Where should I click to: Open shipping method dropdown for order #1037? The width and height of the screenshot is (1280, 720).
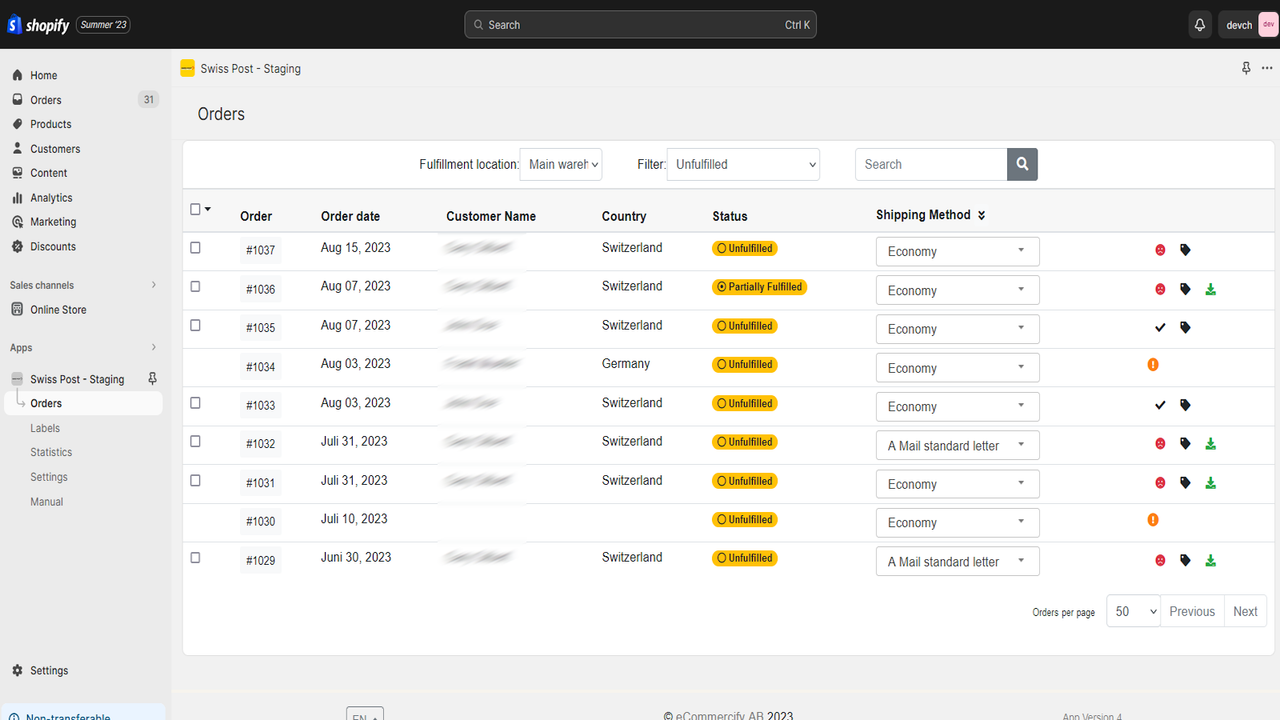point(958,251)
